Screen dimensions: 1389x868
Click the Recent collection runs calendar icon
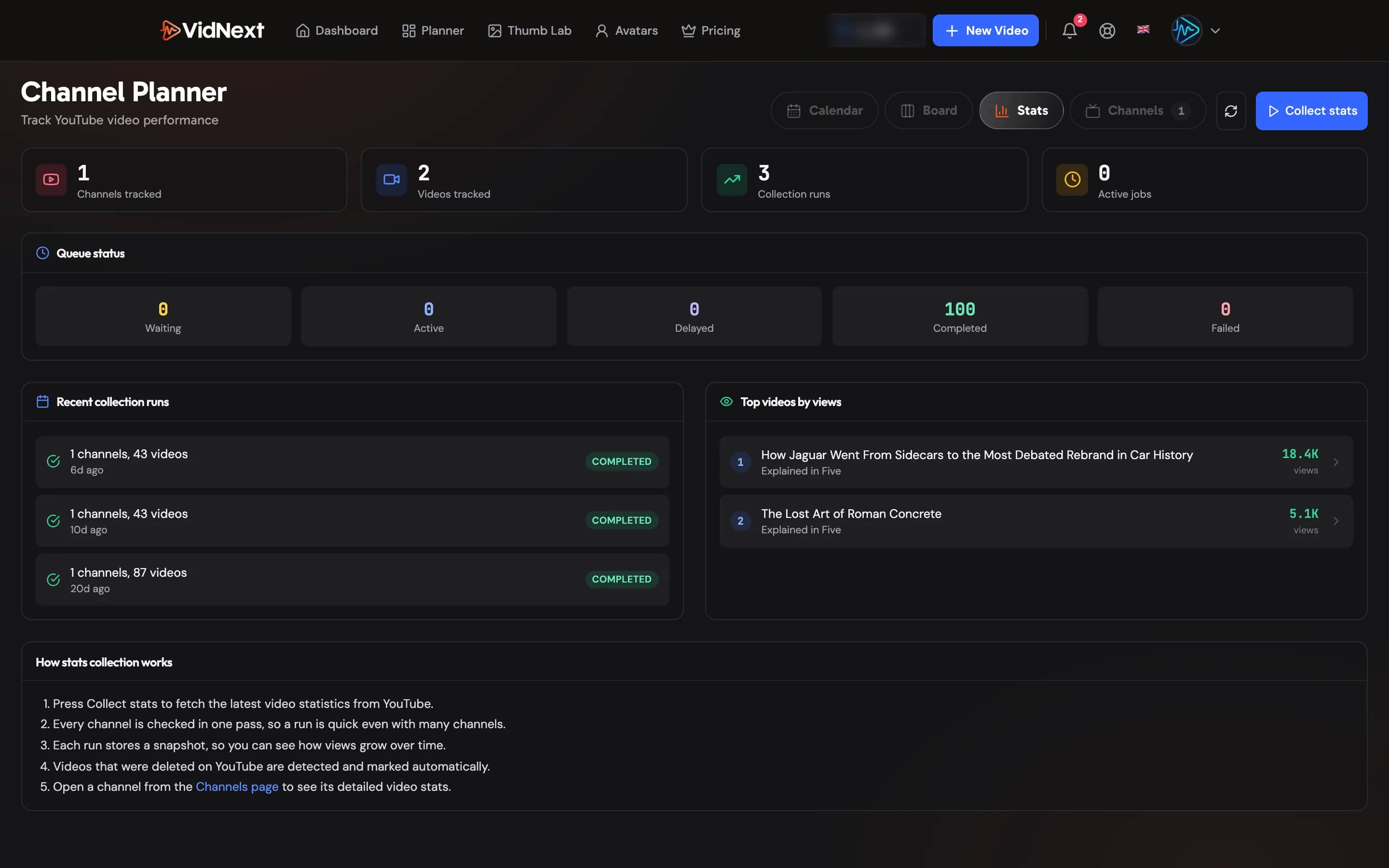point(42,401)
